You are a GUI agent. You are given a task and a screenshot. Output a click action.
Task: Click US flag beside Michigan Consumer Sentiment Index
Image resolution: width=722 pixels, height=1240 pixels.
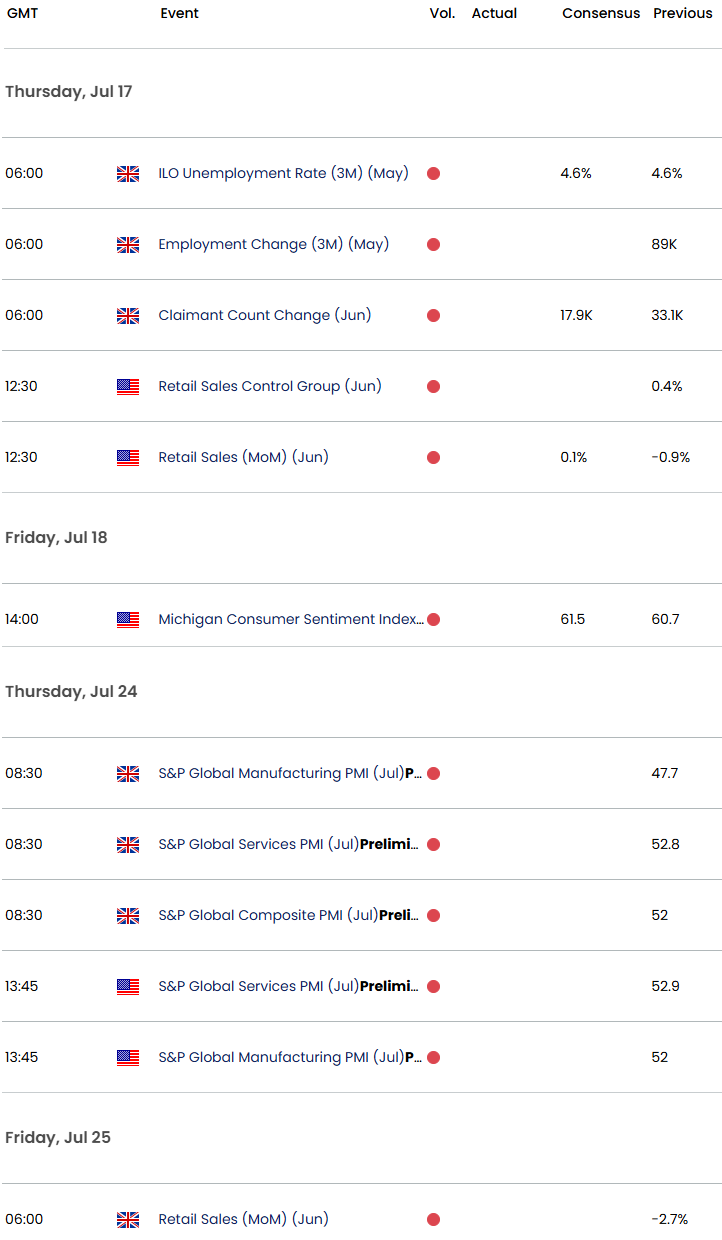pyautogui.click(x=128, y=620)
